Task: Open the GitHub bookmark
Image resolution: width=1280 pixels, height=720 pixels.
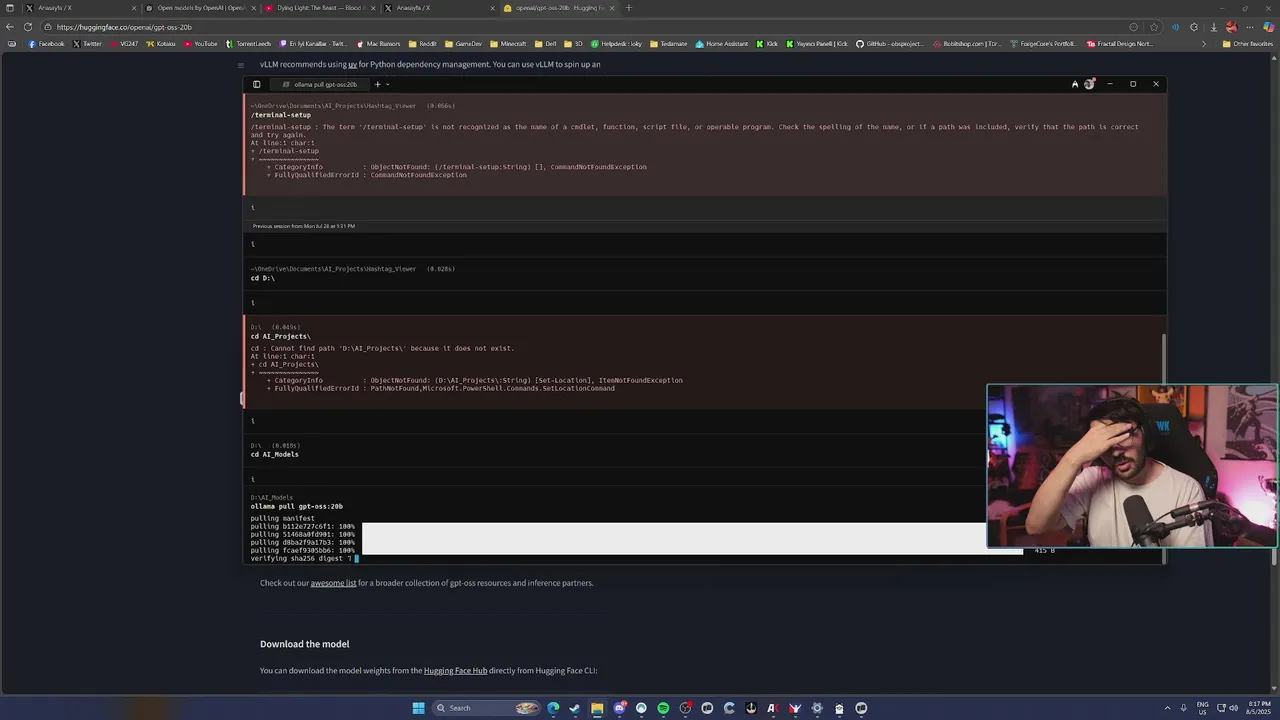Action: tap(889, 44)
